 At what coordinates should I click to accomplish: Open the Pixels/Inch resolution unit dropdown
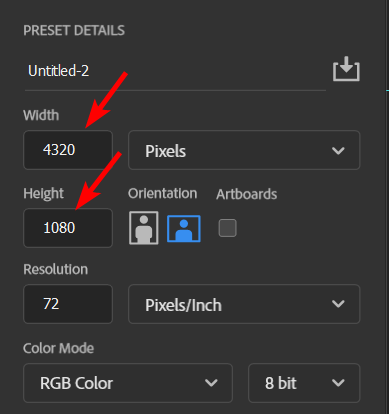click(244, 304)
